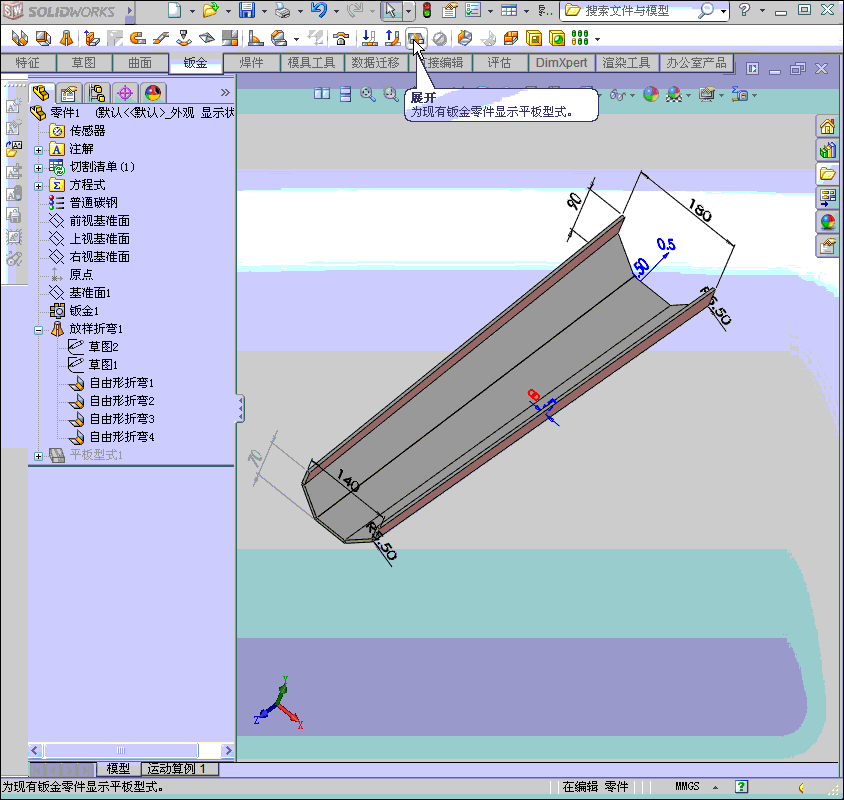
Task: Expand the 平板型式1 tree node
Action: 38,456
